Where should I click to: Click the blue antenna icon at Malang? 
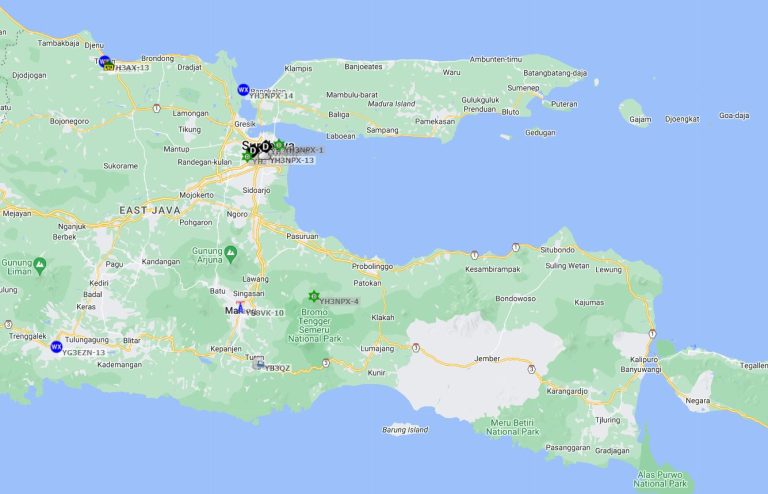(x=240, y=307)
